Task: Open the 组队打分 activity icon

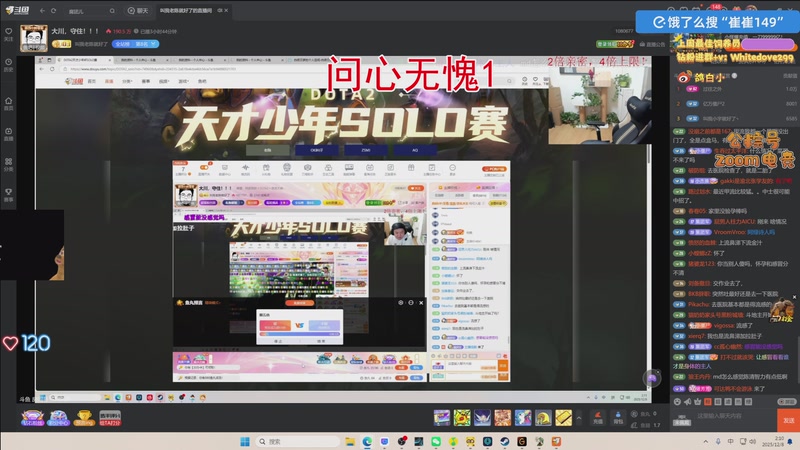Action: click(110, 418)
